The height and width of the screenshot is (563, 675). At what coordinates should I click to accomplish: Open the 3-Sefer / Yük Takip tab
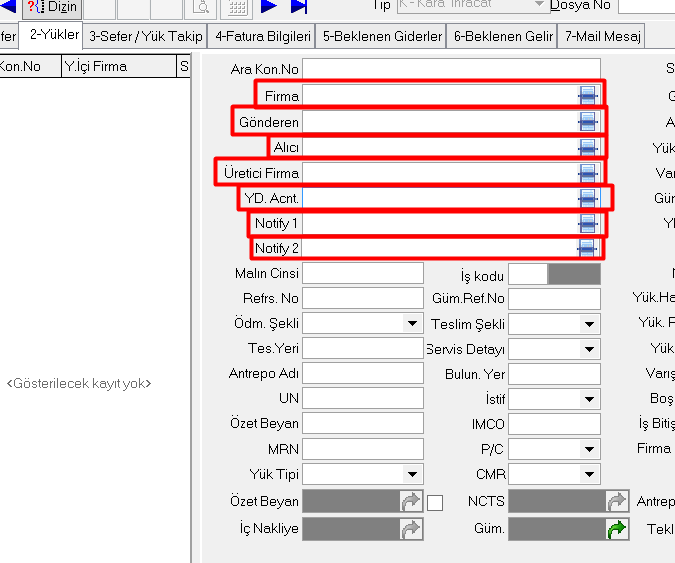[x=146, y=37]
